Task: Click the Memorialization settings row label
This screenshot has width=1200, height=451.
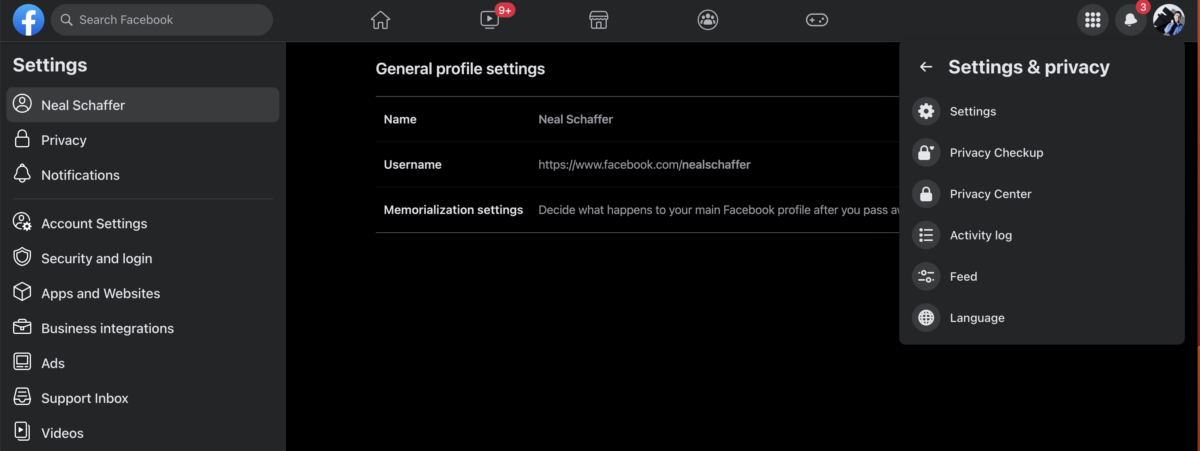Action: click(453, 210)
